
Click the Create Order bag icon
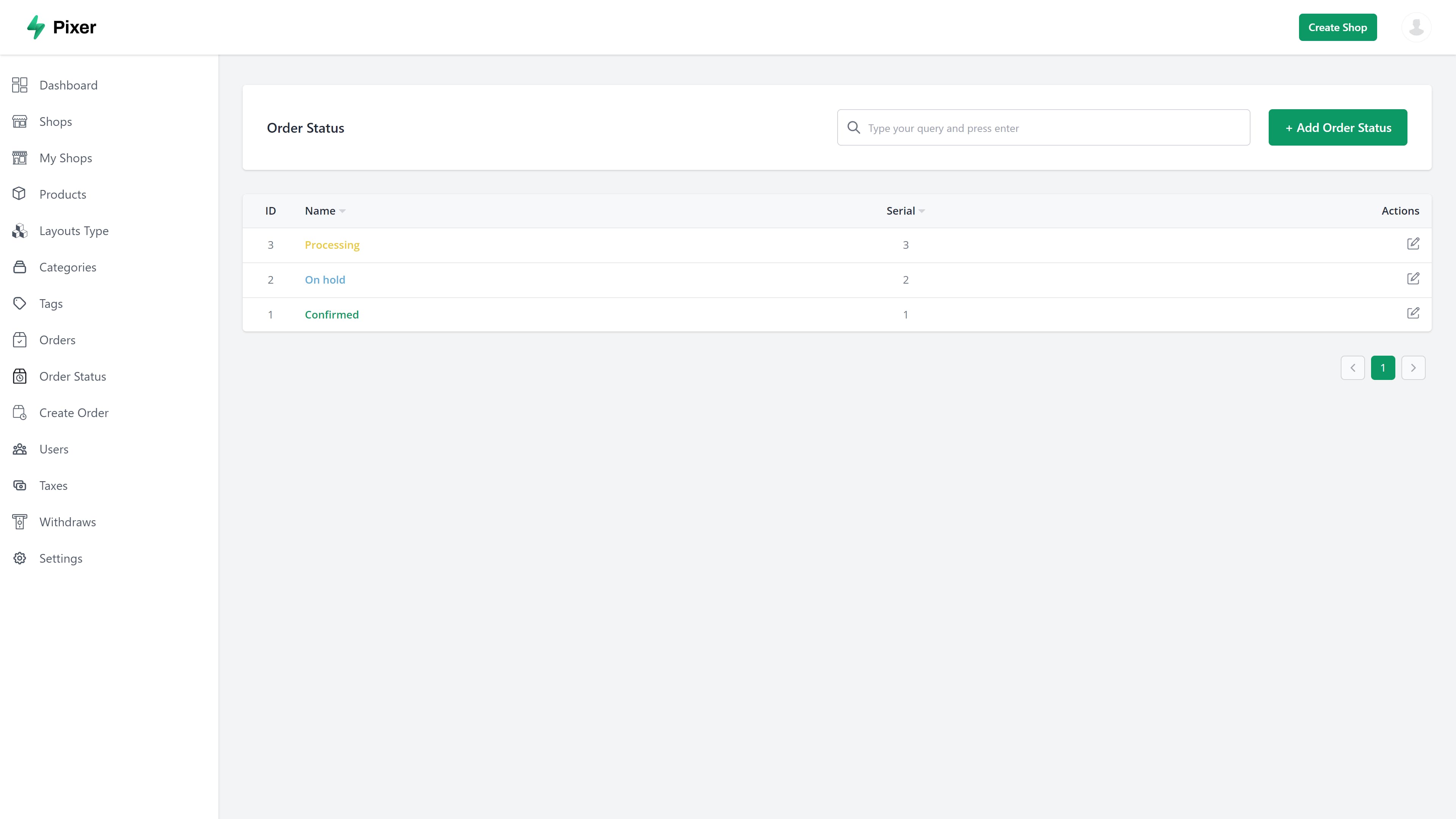coord(19,413)
